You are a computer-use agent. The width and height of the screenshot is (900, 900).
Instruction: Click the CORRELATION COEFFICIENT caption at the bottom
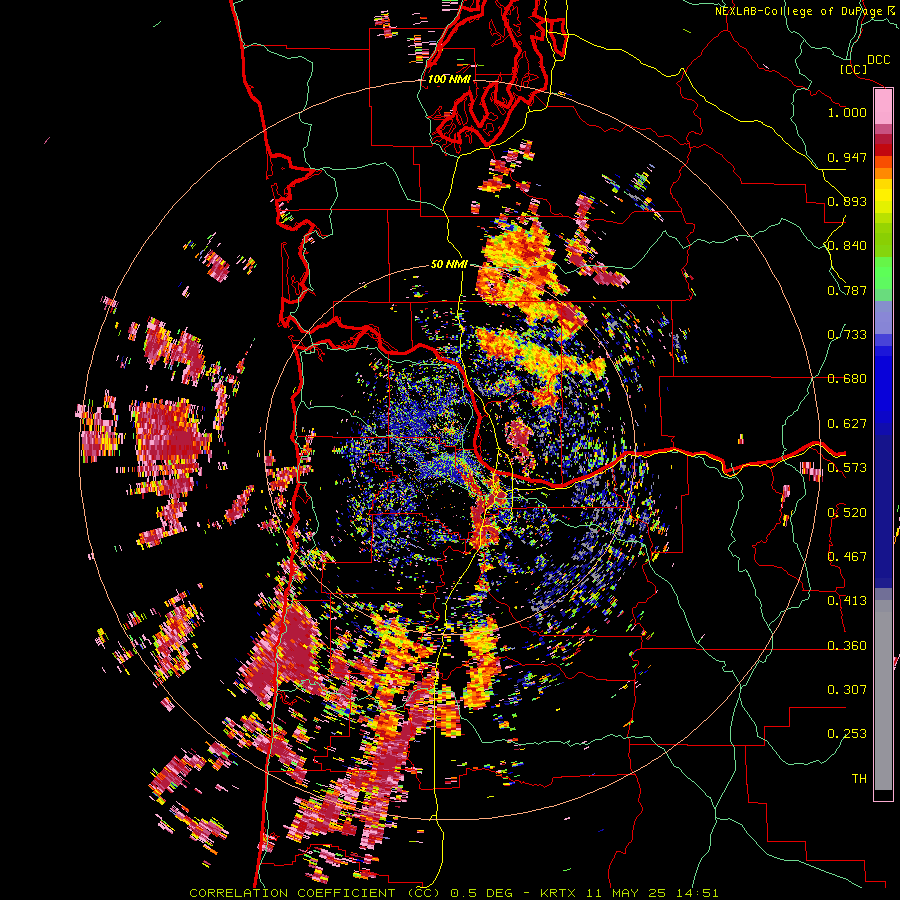point(453,893)
